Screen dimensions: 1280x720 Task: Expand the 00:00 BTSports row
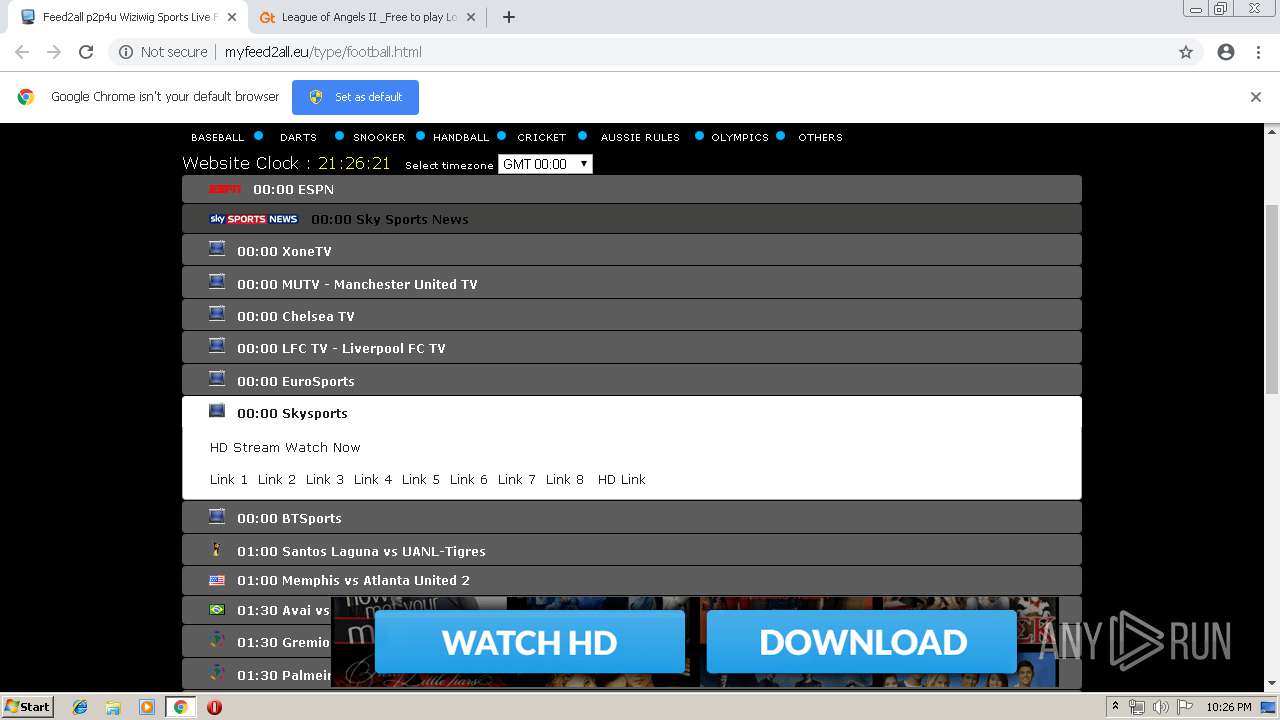click(x=632, y=517)
